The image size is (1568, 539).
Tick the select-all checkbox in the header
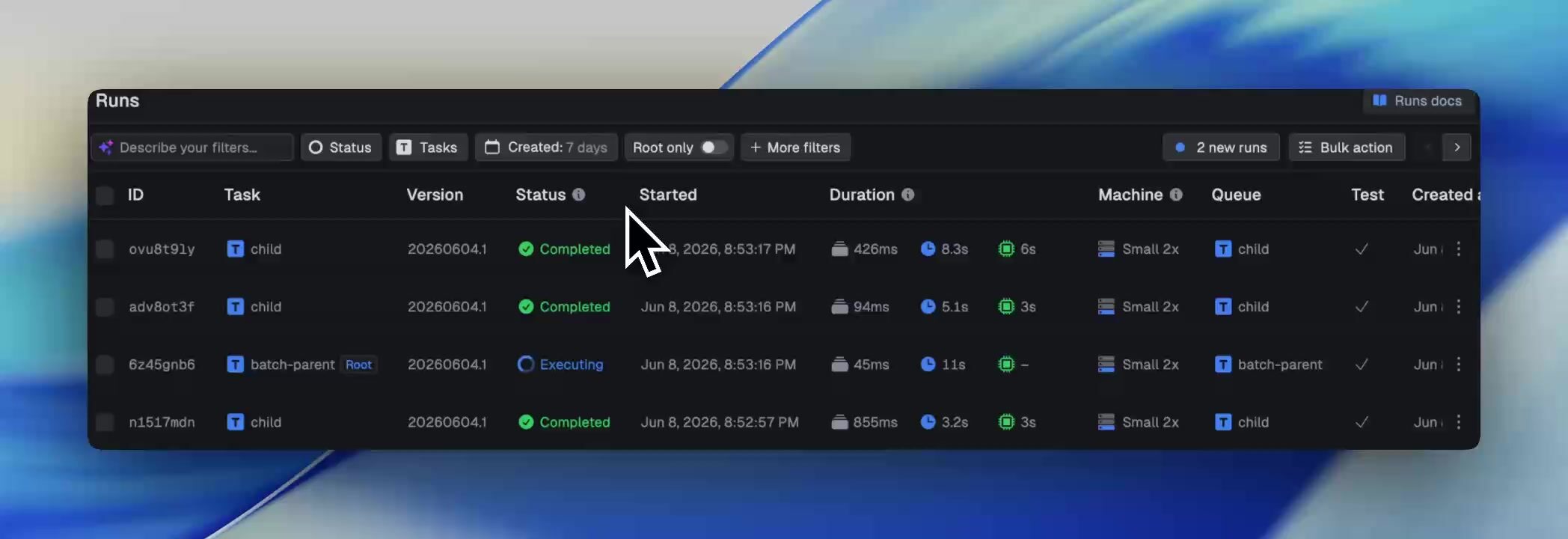tap(105, 195)
